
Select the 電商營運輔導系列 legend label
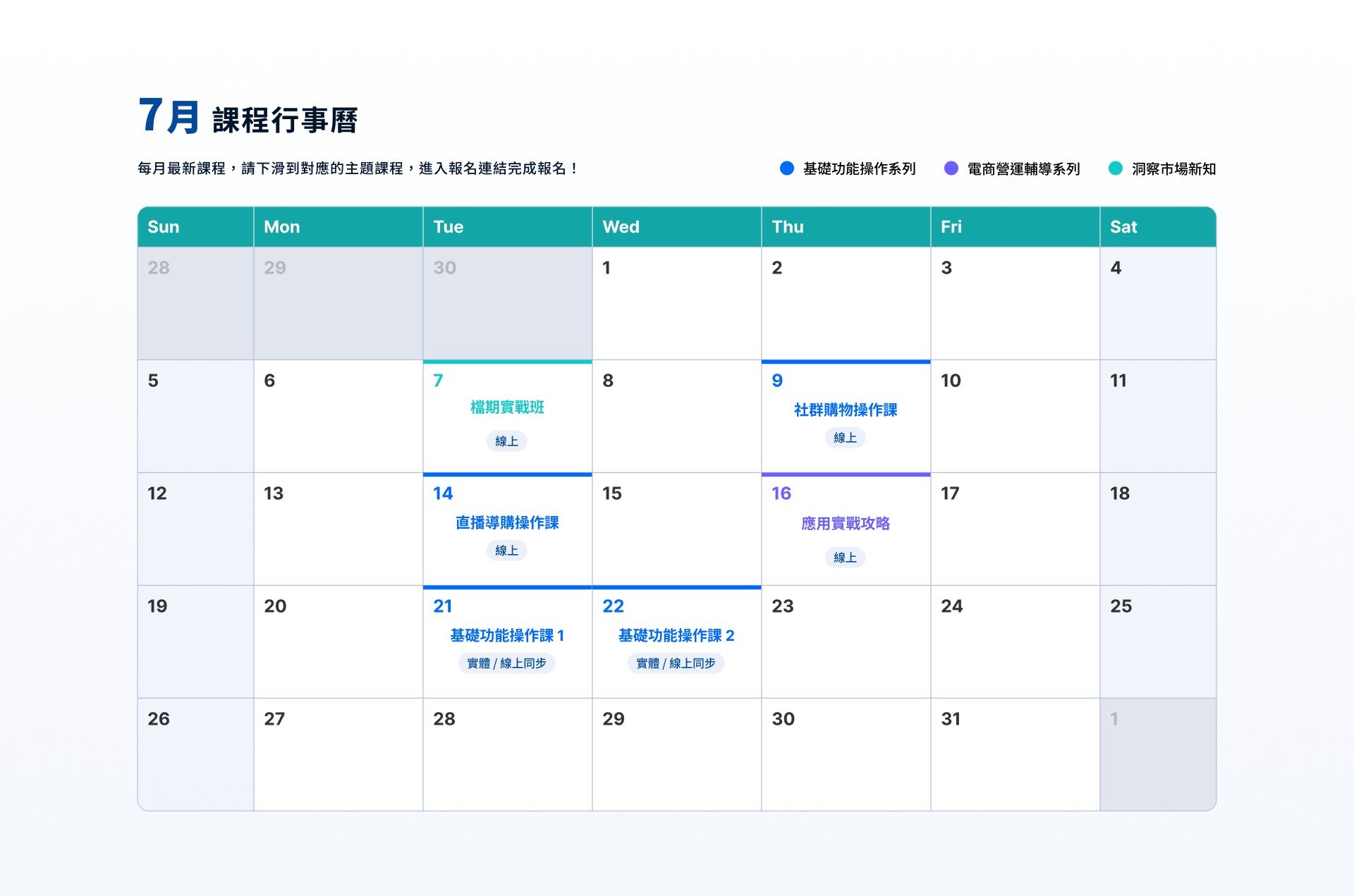pos(1024,168)
